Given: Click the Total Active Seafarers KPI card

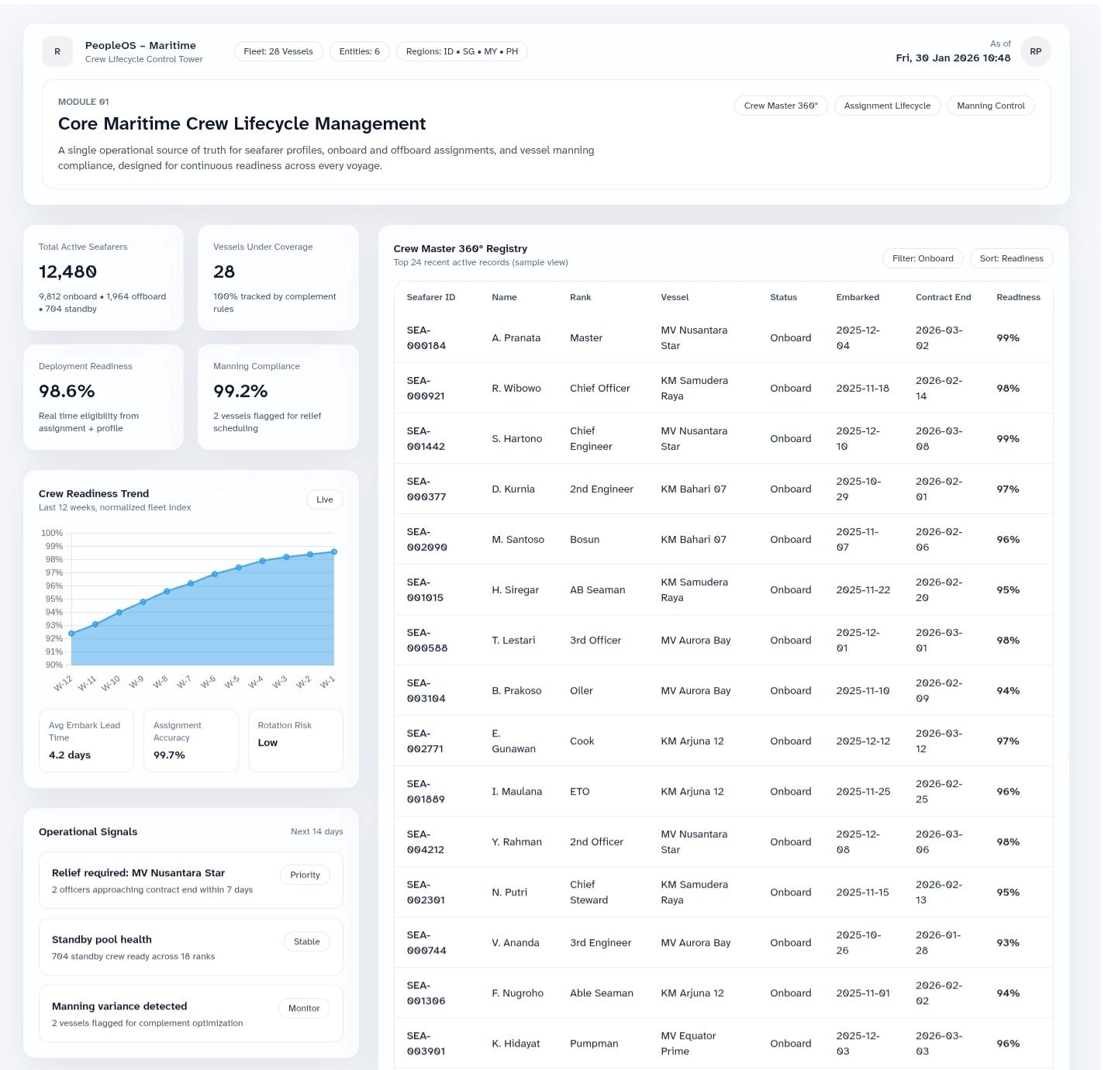Looking at the screenshot, I should point(102,277).
